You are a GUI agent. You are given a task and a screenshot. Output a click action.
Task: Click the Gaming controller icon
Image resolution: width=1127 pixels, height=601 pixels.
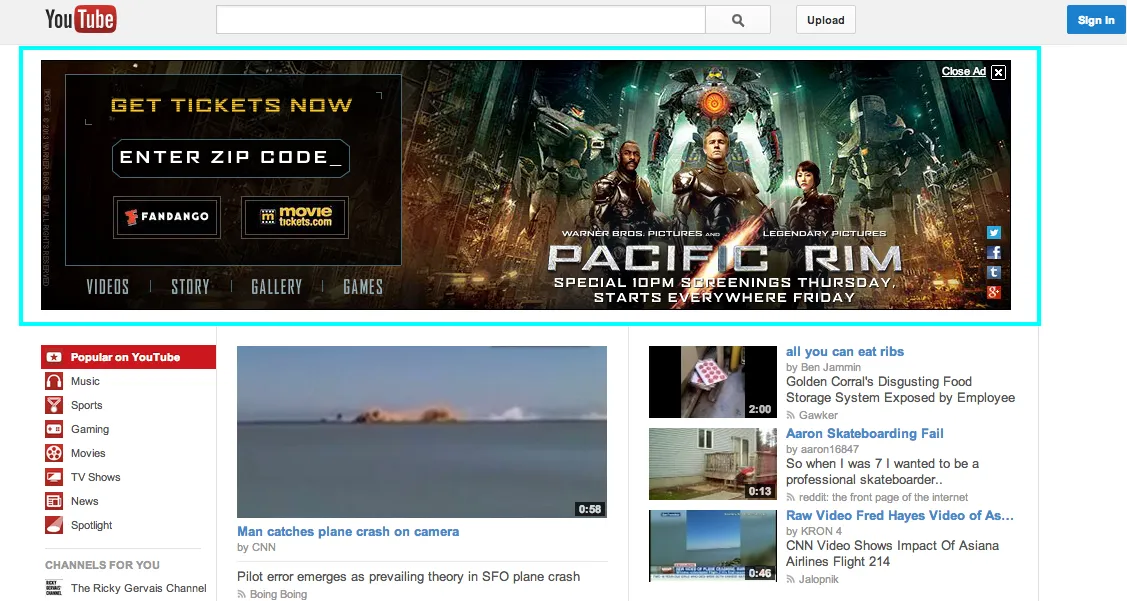point(54,429)
